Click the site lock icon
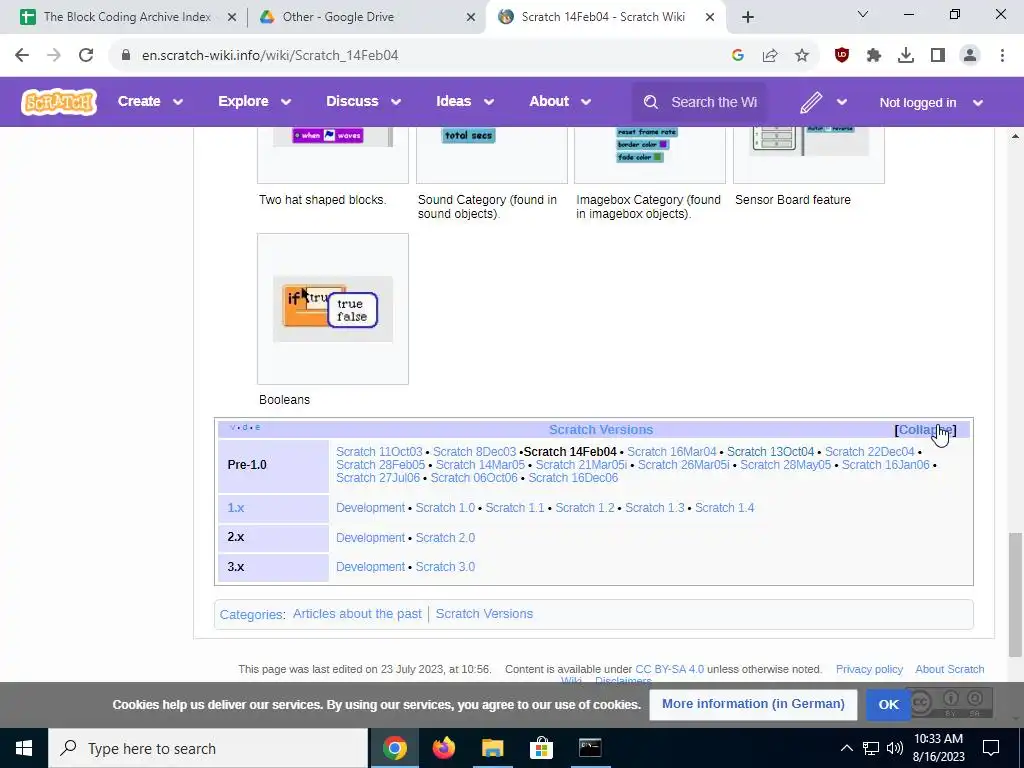Screen dimensions: 1024x768 click(x=126, y=56)
